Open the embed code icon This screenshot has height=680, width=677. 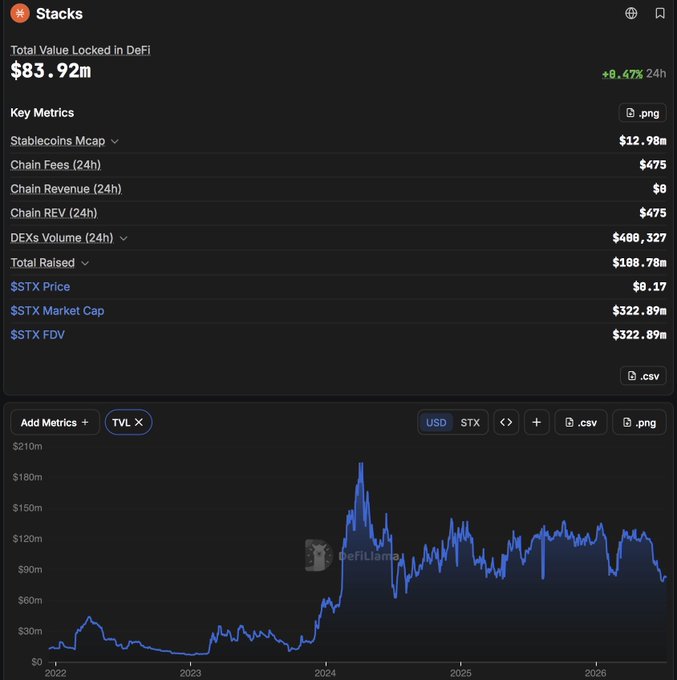506,422
